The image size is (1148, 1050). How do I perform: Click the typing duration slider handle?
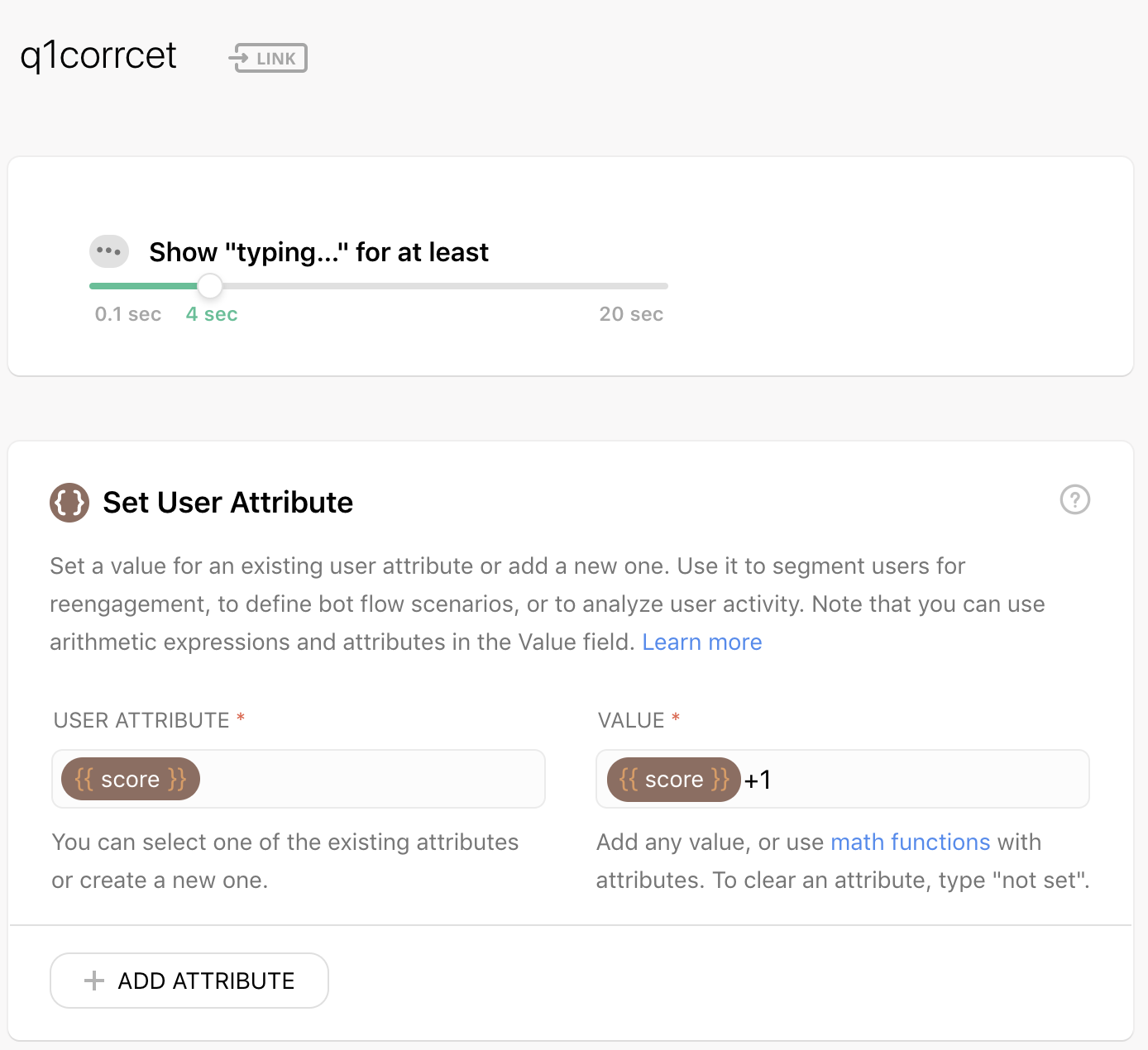point(210,286)
